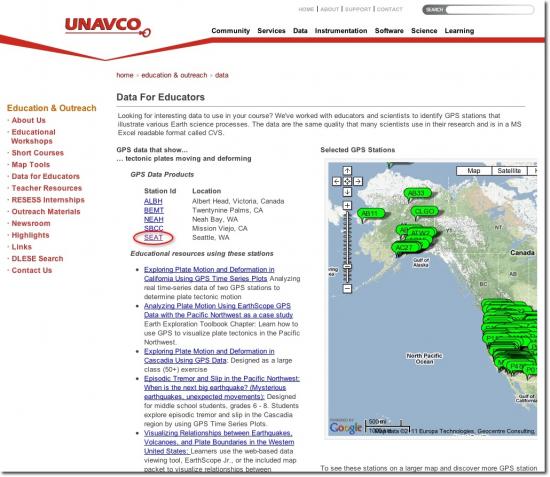
Task: Click the Education & Outreach sidebar heading
Action: tap(52, 108)
